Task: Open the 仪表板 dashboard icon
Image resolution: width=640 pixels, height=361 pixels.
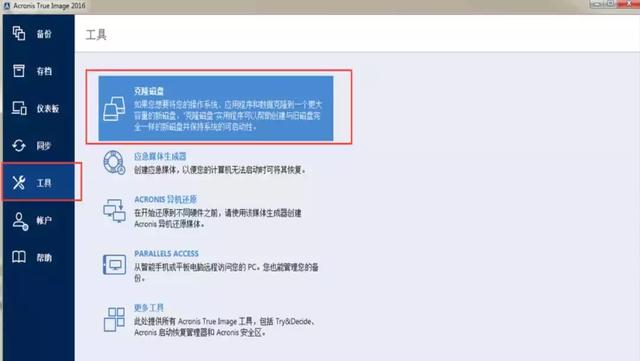Action: [x=19, y=108]
